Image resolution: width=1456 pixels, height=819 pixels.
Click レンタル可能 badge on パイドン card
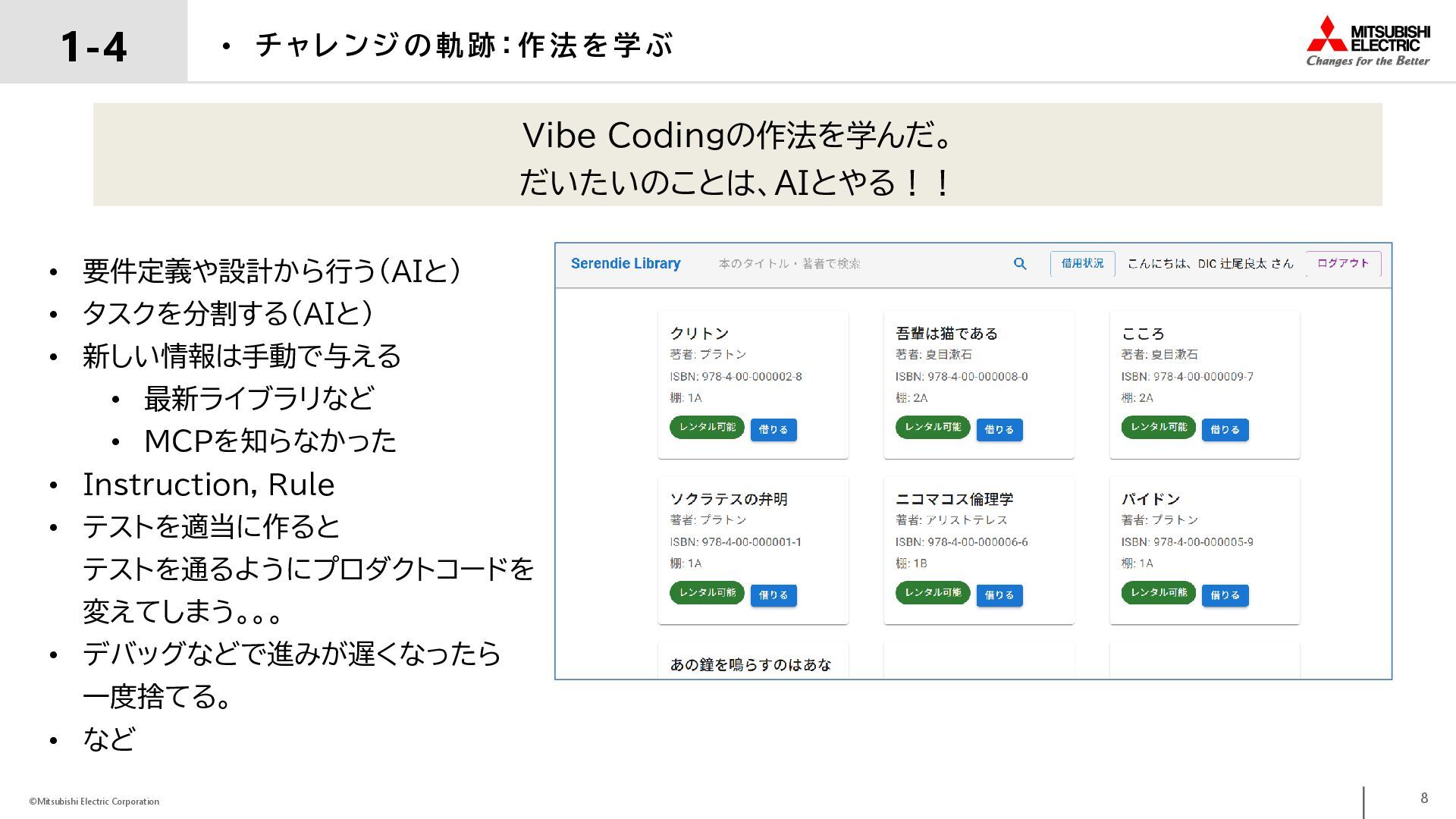(x=1159, y=592)
